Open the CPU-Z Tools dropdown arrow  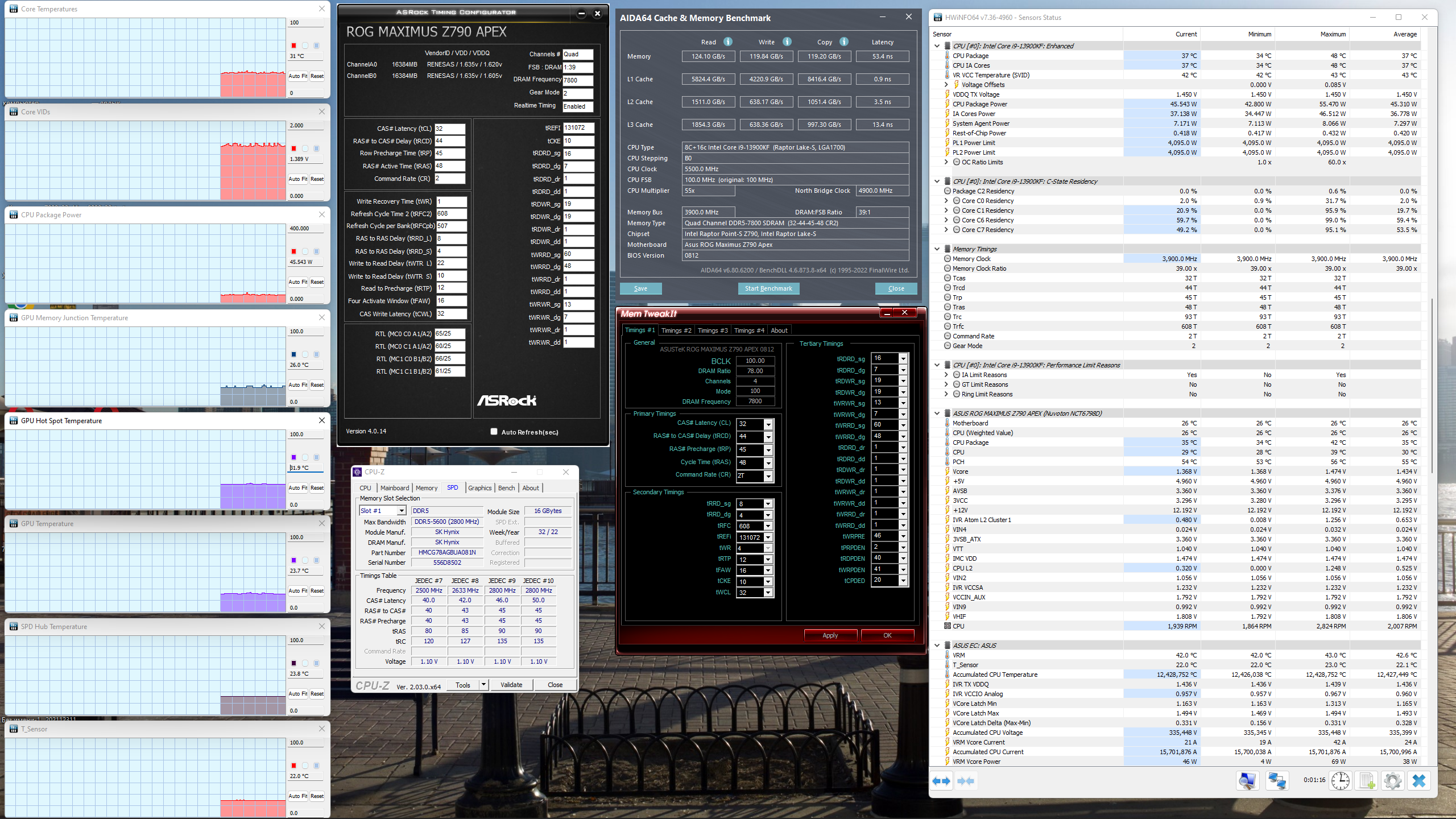pos(483,685)
